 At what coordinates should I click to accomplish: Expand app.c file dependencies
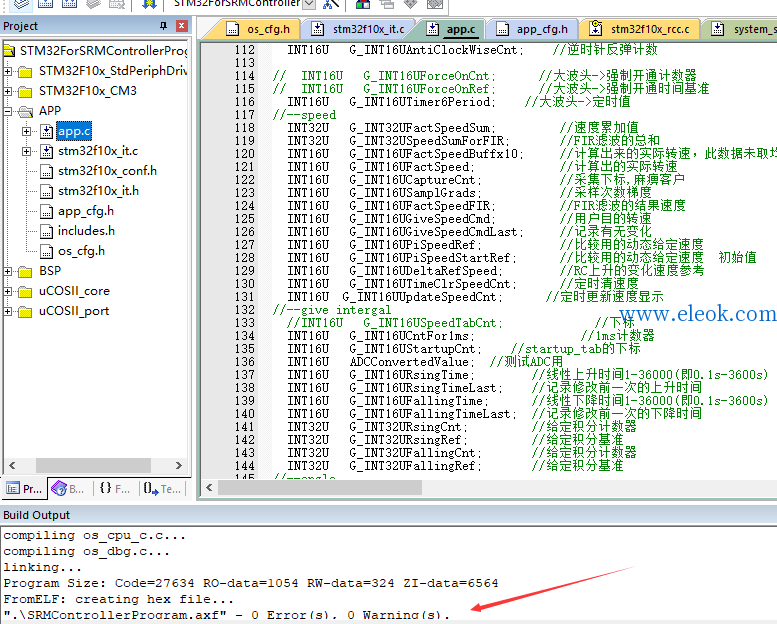pyautogui.click(x=26, y=131)
